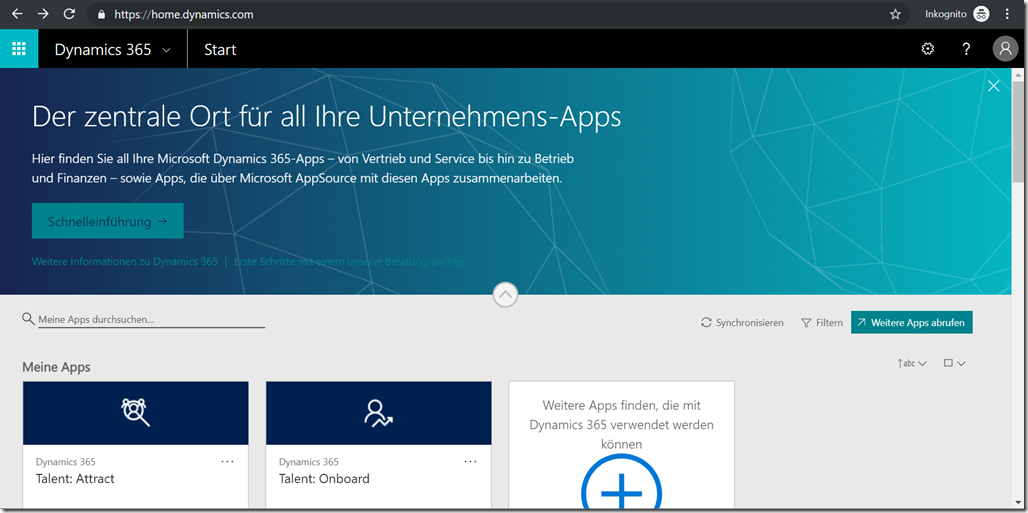Open more options on Talent: Onboard tile

(470, 461)
